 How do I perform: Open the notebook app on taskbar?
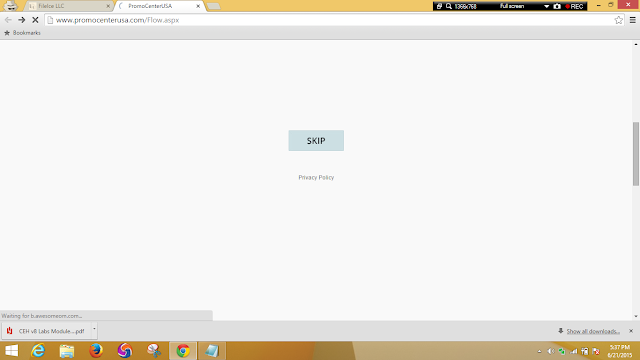(x=212, y=351)
